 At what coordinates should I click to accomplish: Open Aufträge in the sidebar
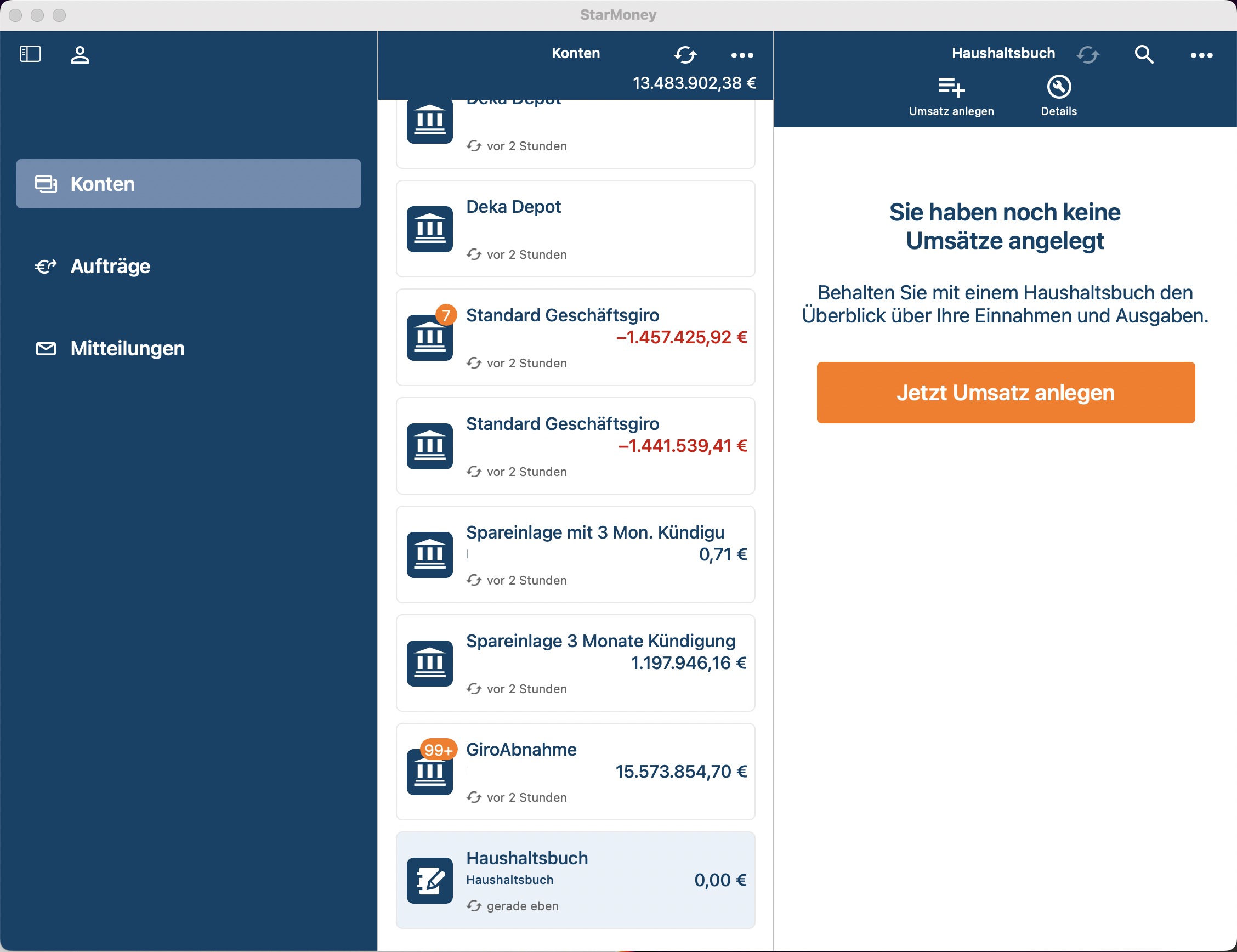[110, 266]
